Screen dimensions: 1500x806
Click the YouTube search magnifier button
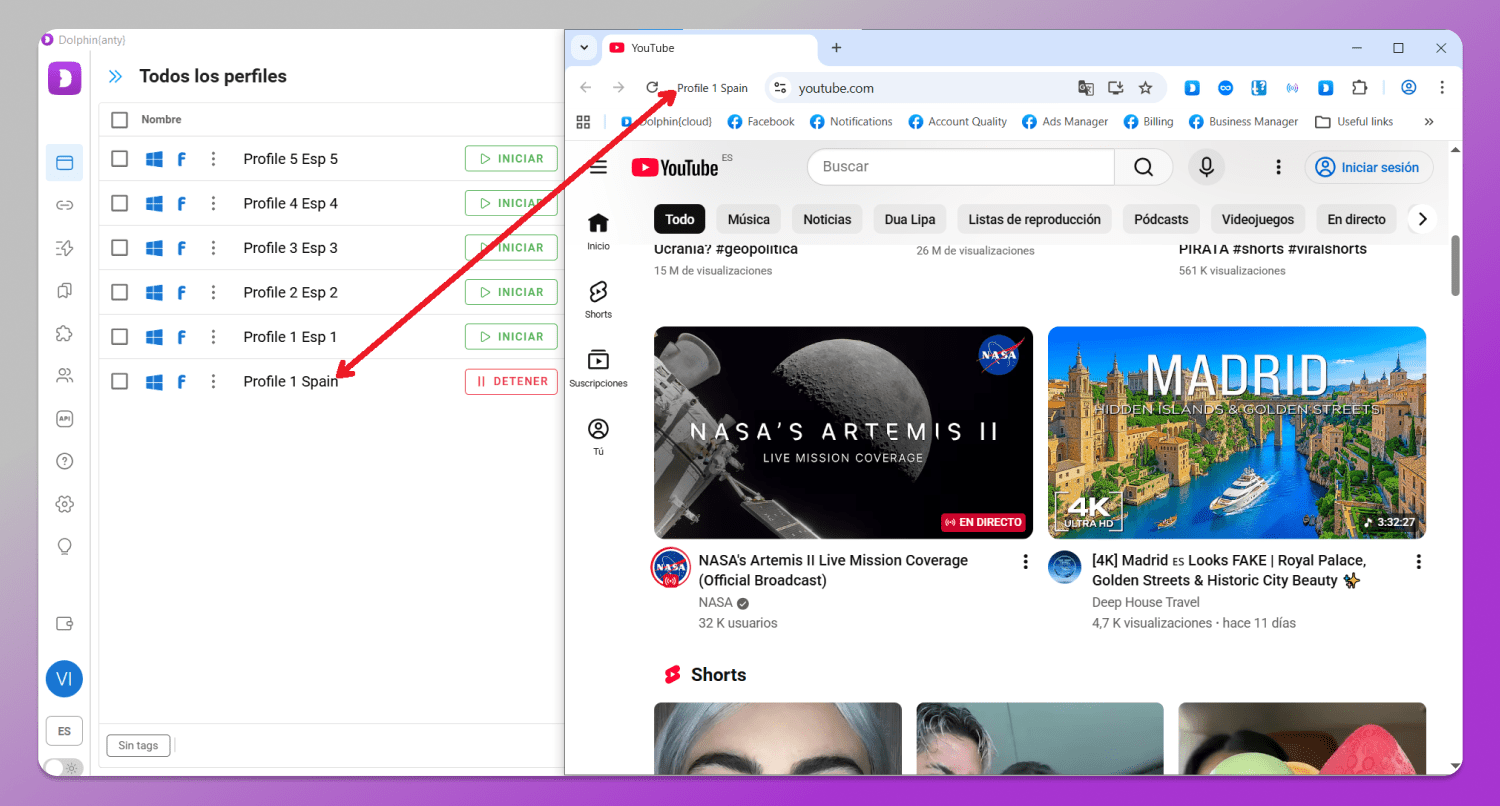click(x=1143, y=167)
